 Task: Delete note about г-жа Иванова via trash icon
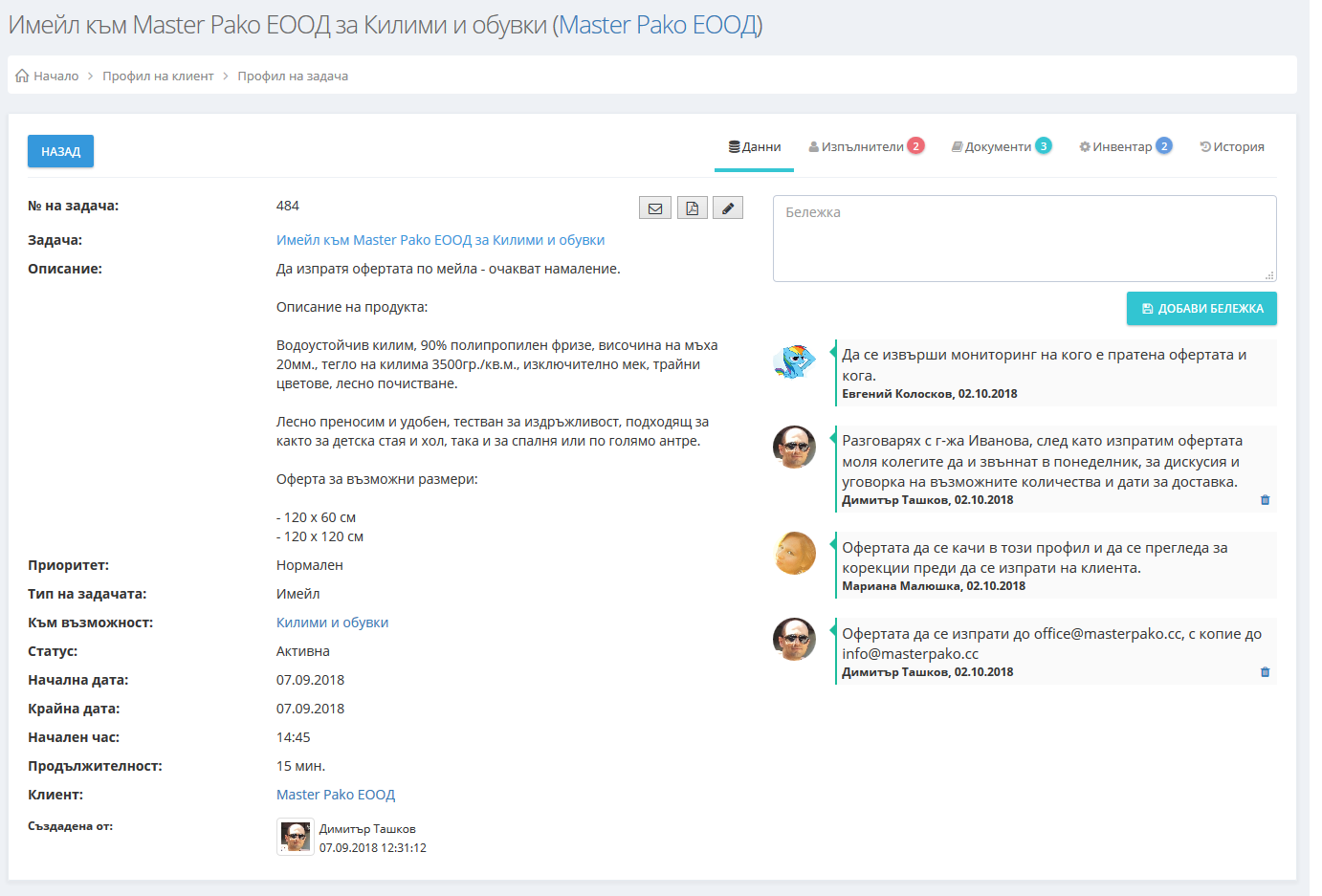1265,500
